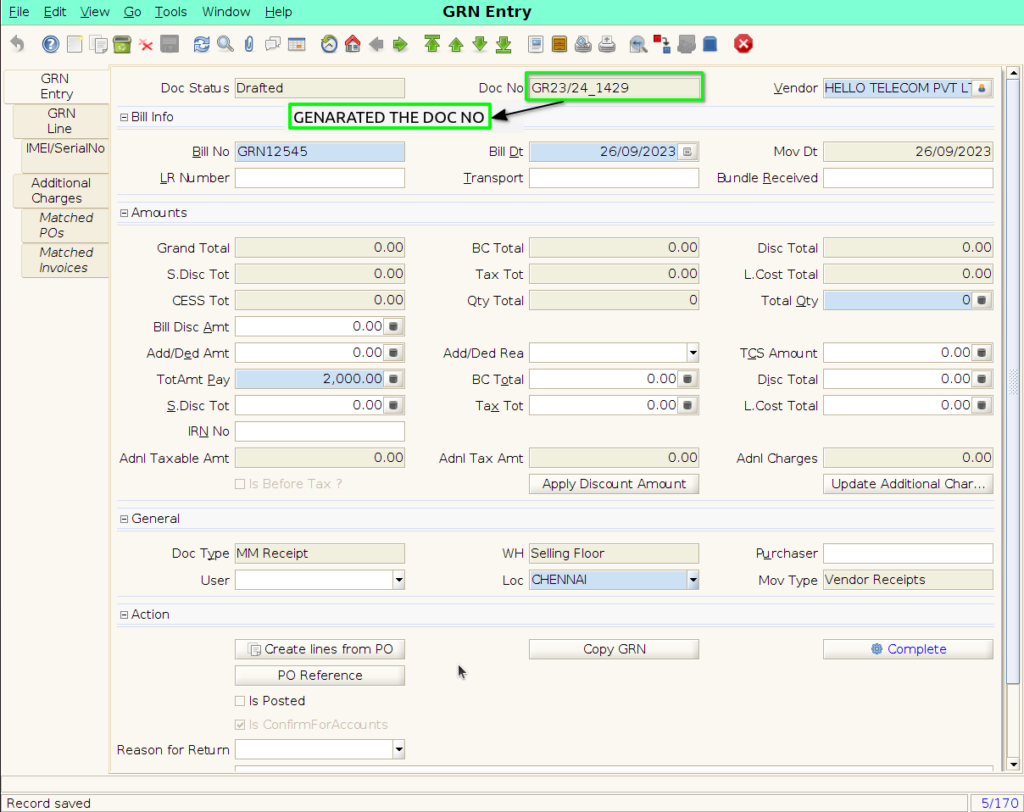Go to Home via house icon
This screenshot has width=1024, height=812.
[x=353, y=44]
